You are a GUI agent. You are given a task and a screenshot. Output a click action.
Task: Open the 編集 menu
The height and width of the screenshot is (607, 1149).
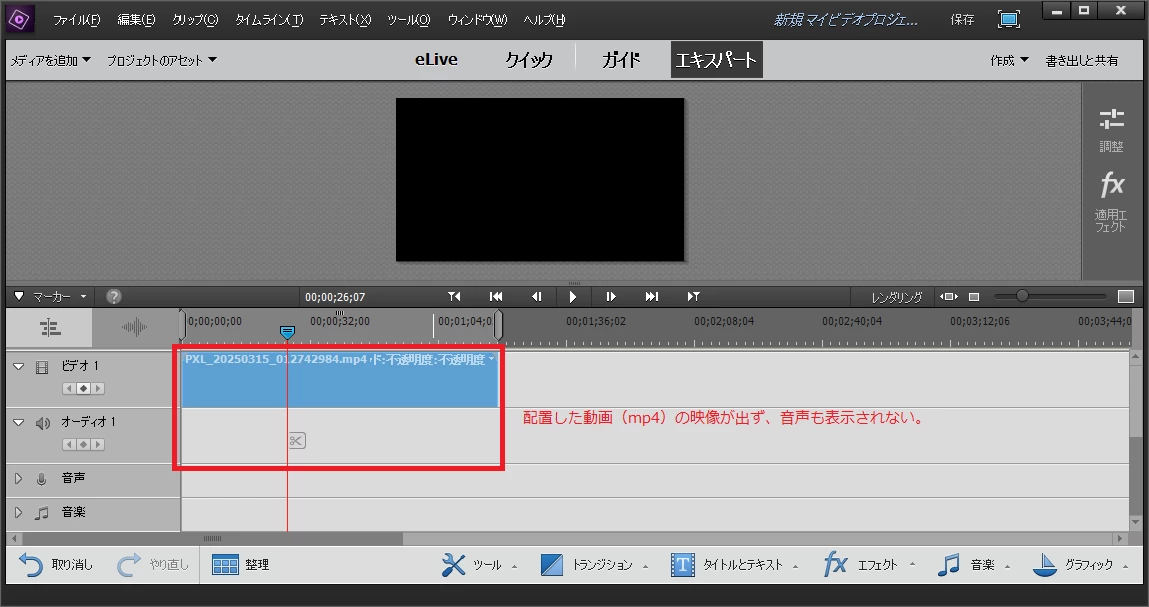coord(136,20)
